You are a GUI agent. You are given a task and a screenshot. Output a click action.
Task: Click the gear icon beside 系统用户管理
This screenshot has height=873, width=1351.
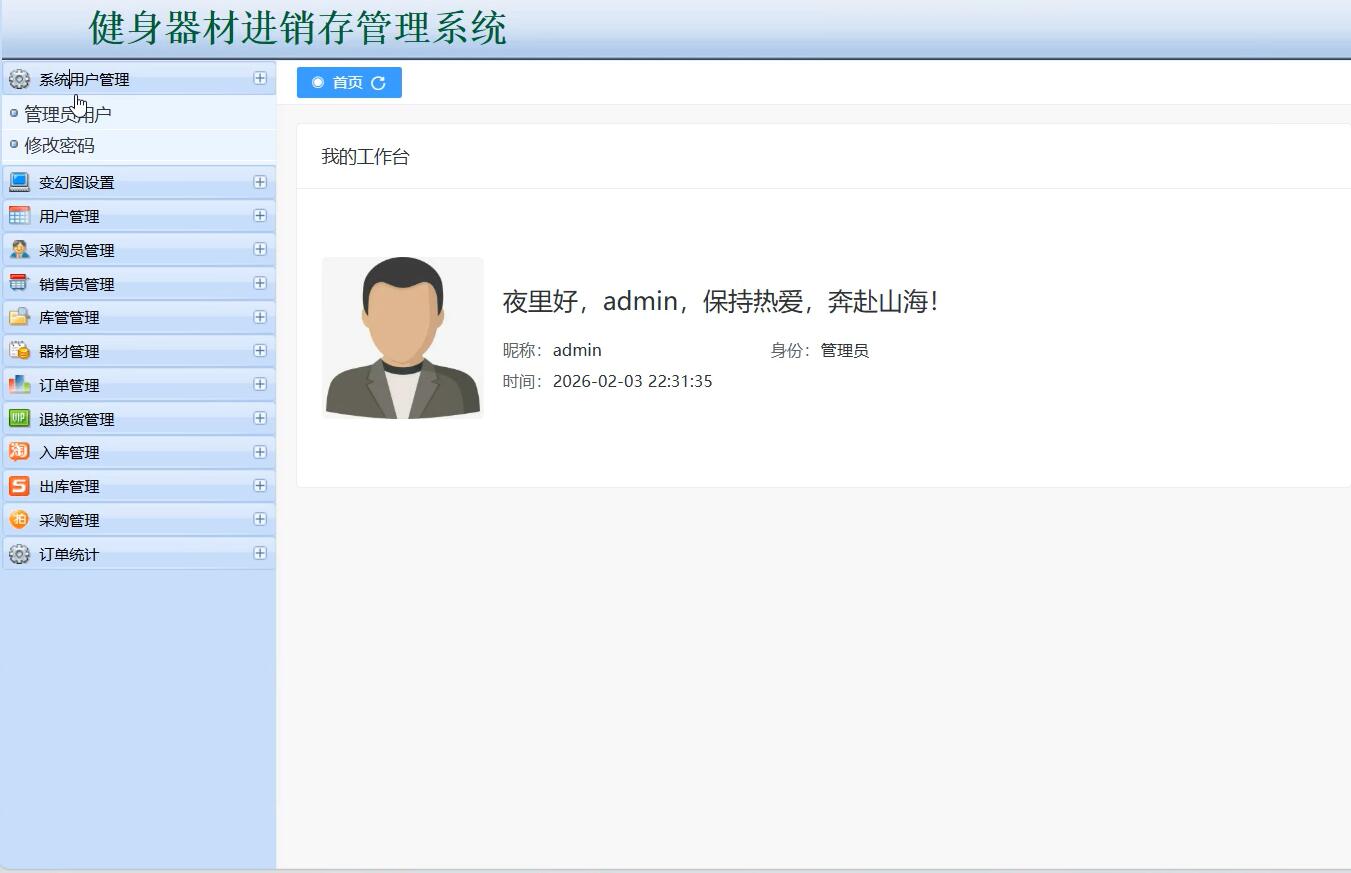point(19,79)
